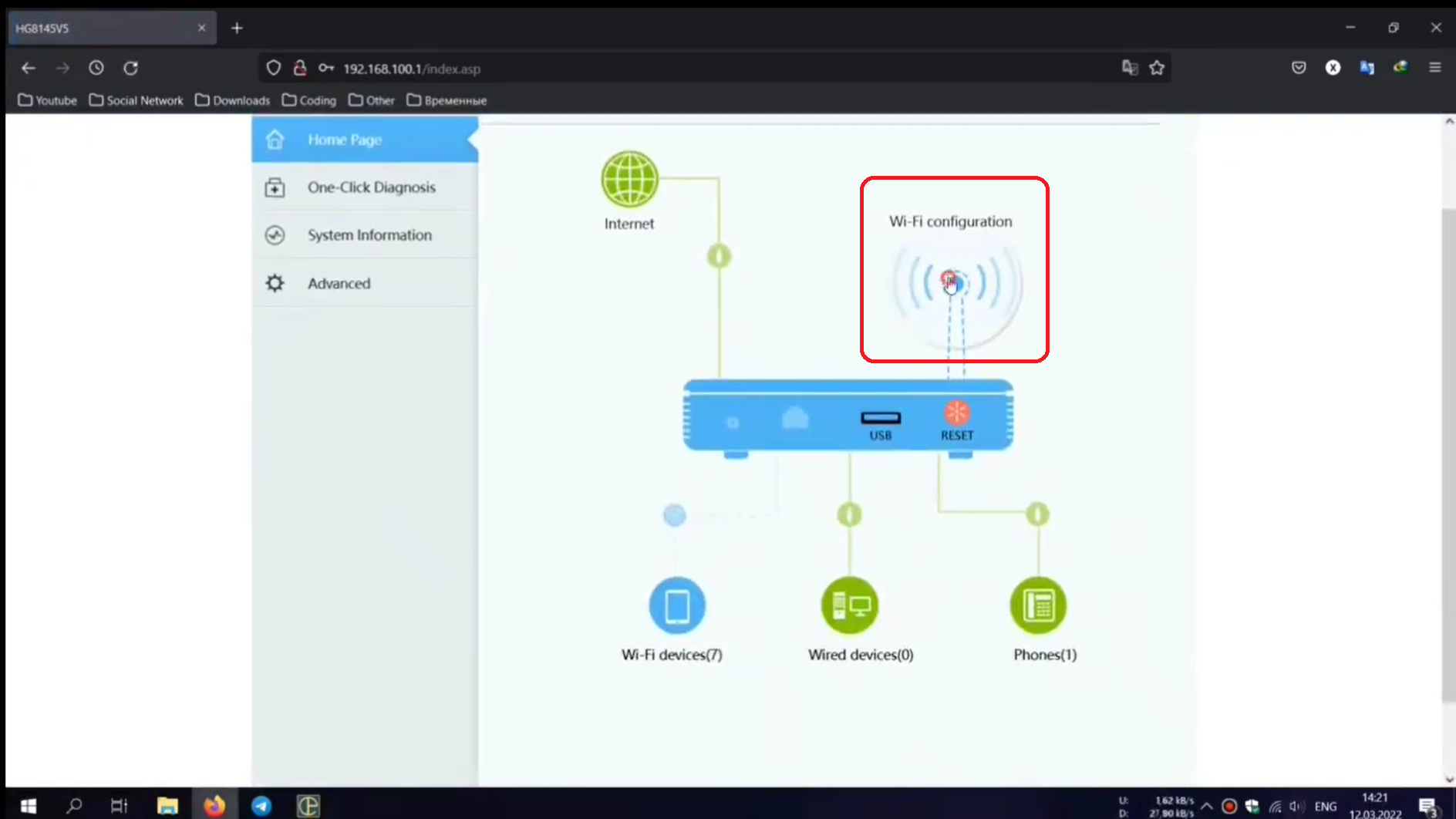
Task: Open the Coding bookmarks folder
Action: pyautogui.click(x=309, y=100)
